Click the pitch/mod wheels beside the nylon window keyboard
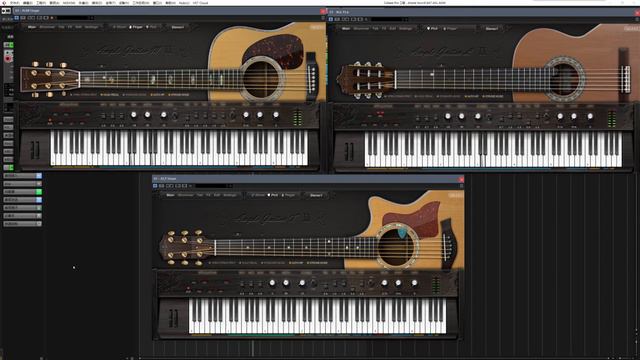This screenshot has height=360, width=640. 349,151
